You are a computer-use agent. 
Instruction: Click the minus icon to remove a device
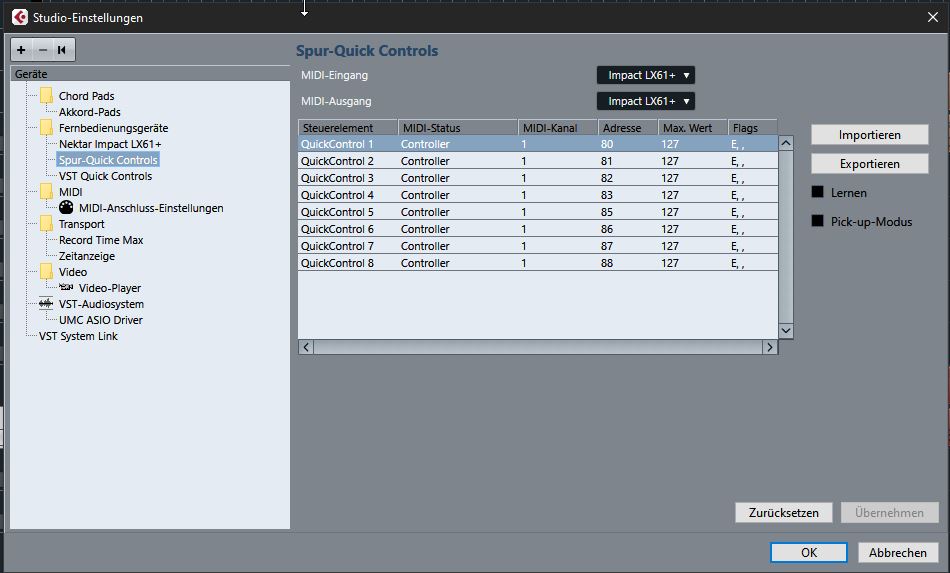coord(42,50)
